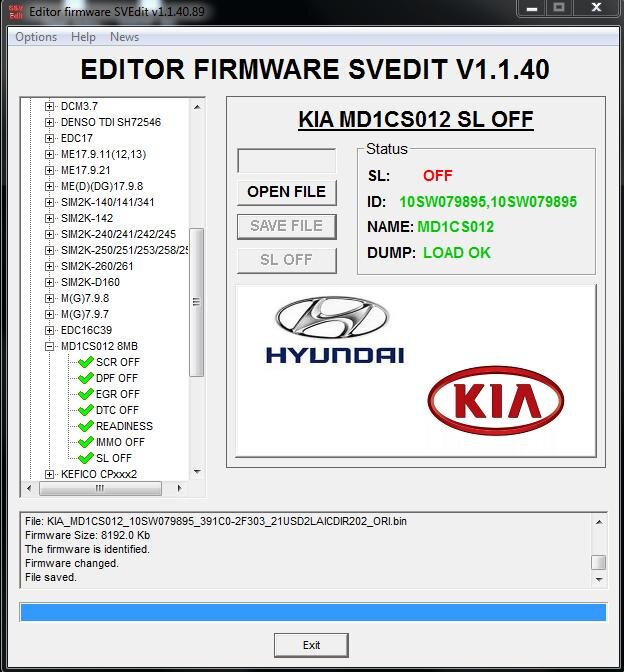Select the IMMO OFF tree item
This screenshot has width=624, height=672.
[120, 442]
